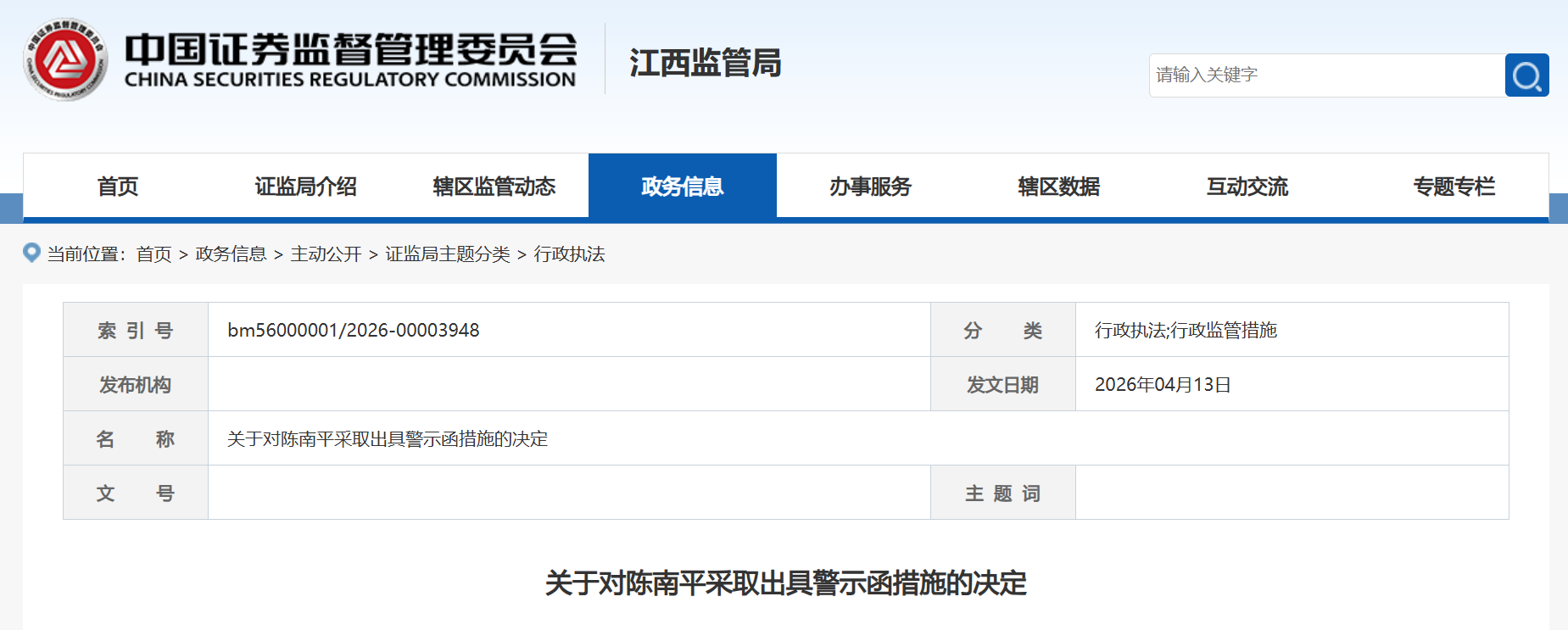1568x630 pixels.
Task: Click the 江西监管局 header title
Action: click(705, 63)
